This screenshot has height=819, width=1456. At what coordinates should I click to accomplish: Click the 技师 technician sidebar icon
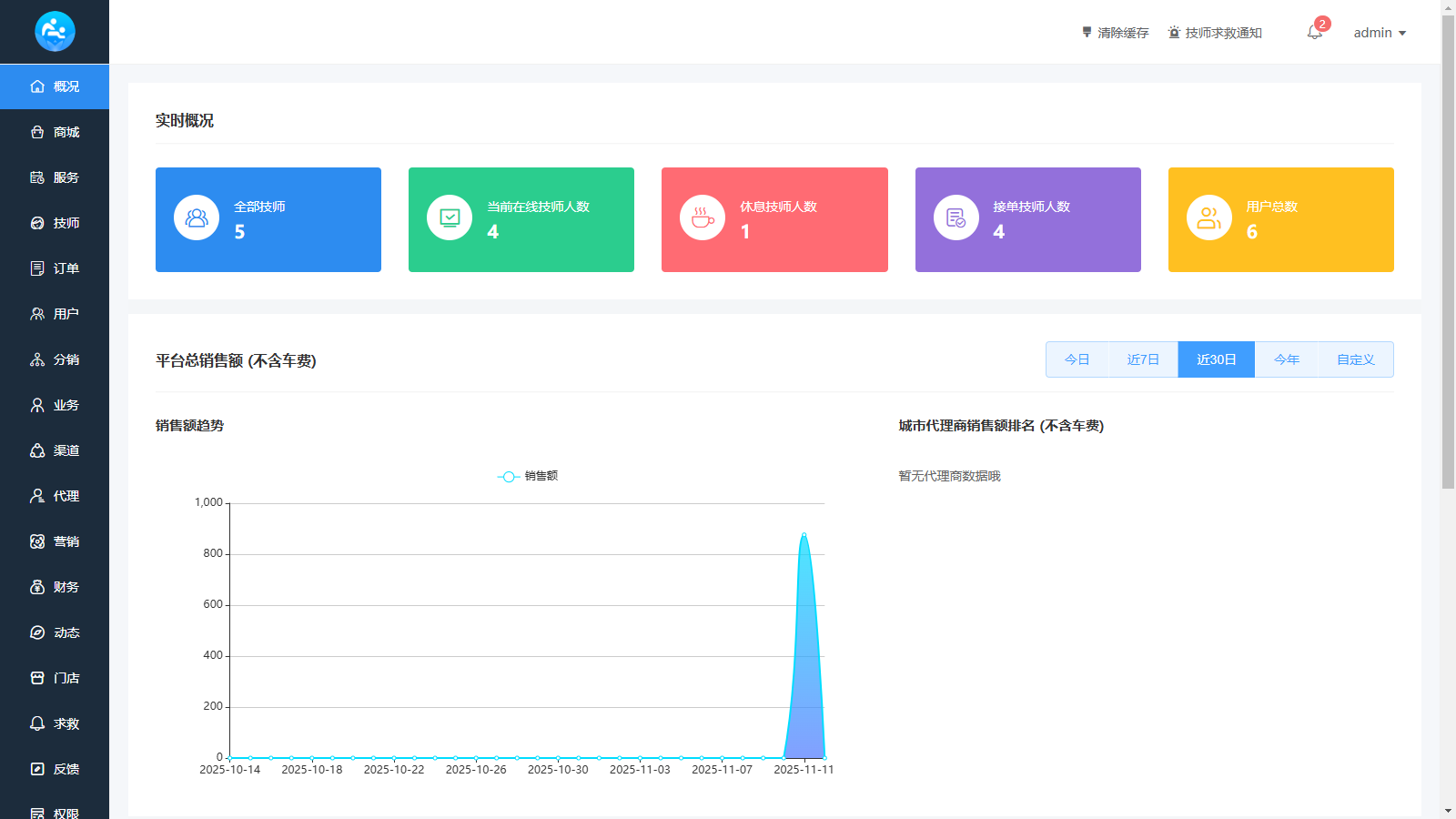pos(37,223)
